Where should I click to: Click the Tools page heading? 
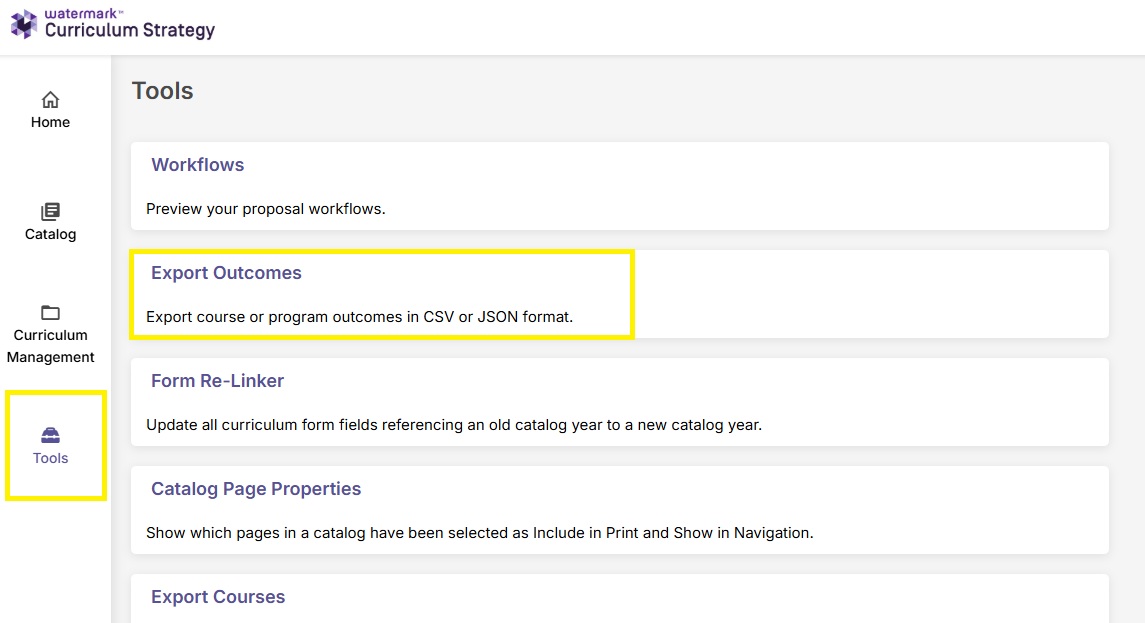163,91
